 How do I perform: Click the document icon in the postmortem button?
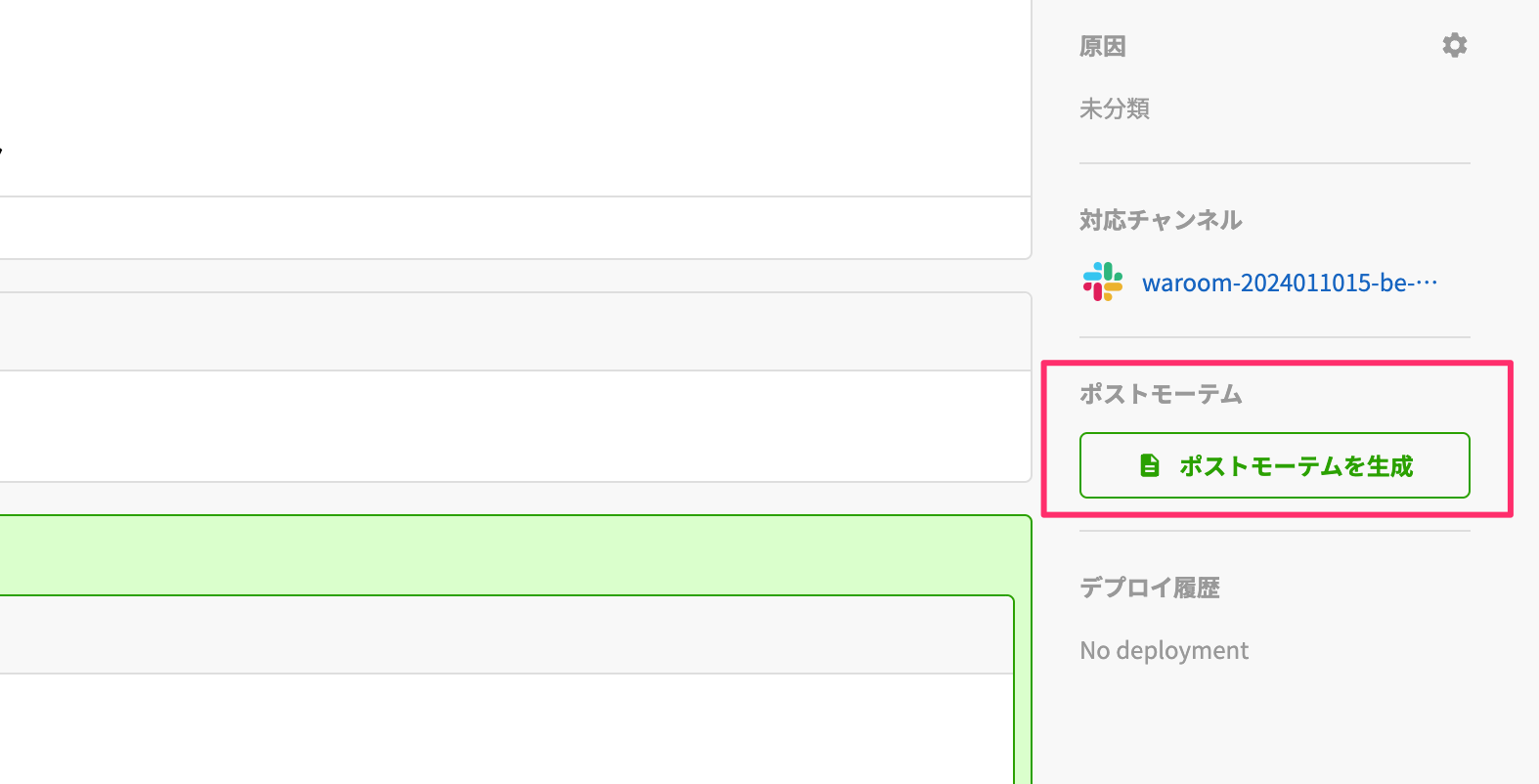click(1150, 465)
